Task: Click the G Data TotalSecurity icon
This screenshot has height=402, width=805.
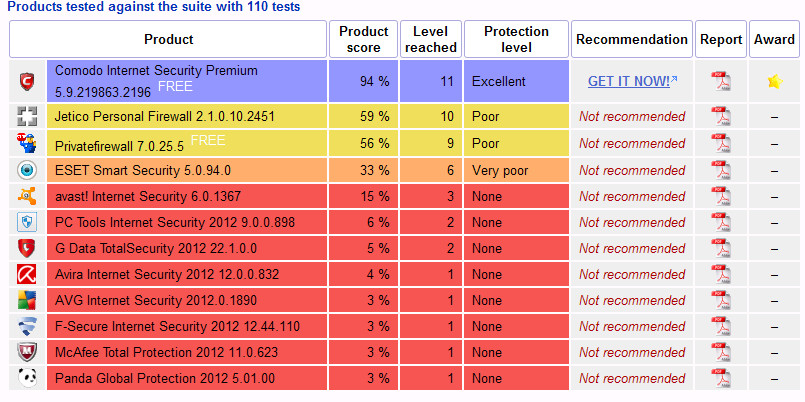Action: point(27,248)
